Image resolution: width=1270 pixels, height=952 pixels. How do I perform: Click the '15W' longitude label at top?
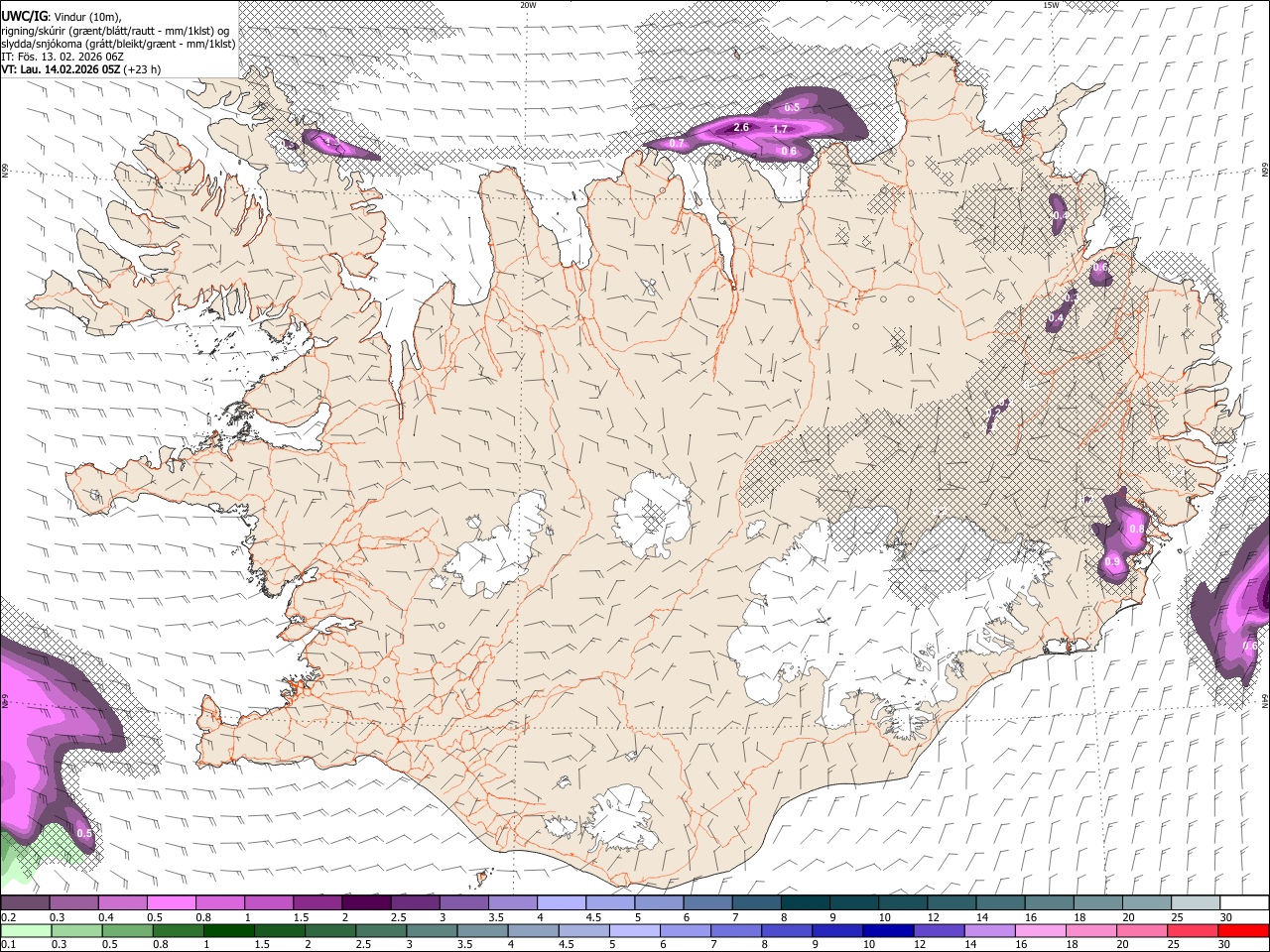click(x=1051, y=5)
